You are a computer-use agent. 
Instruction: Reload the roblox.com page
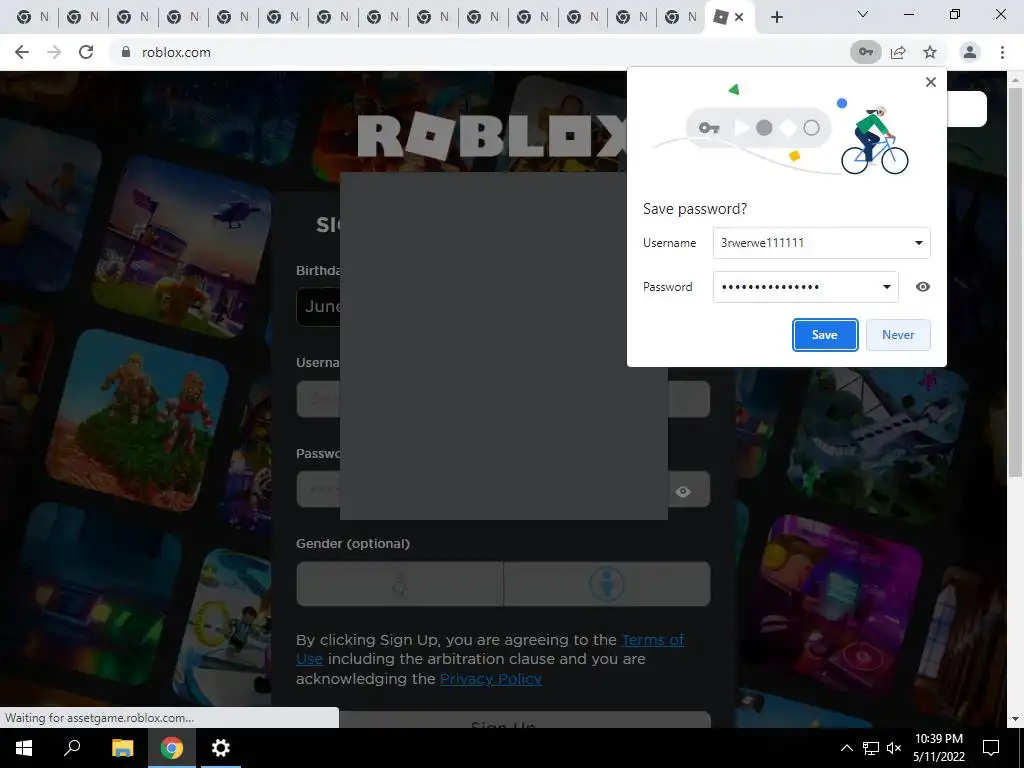coord(86,52)
